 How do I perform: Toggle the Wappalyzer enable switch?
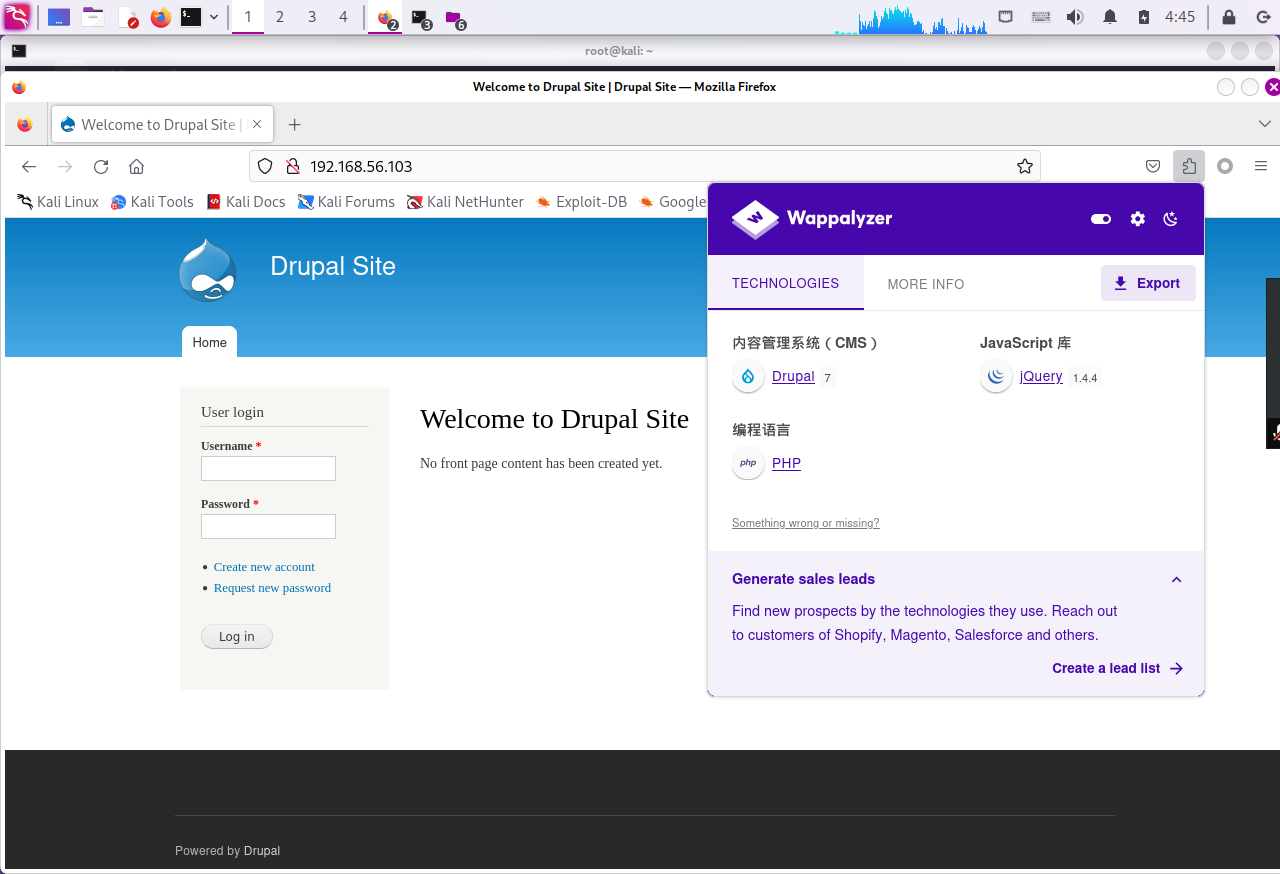tap(1101, 219)
